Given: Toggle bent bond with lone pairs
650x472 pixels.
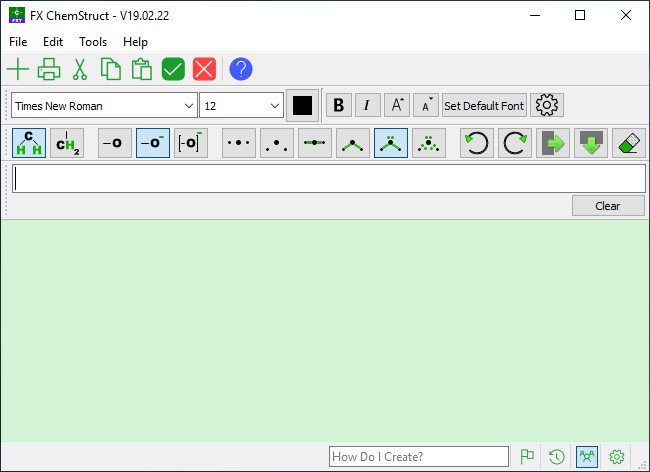Looking at the screenshot, I should coord(391,143).
